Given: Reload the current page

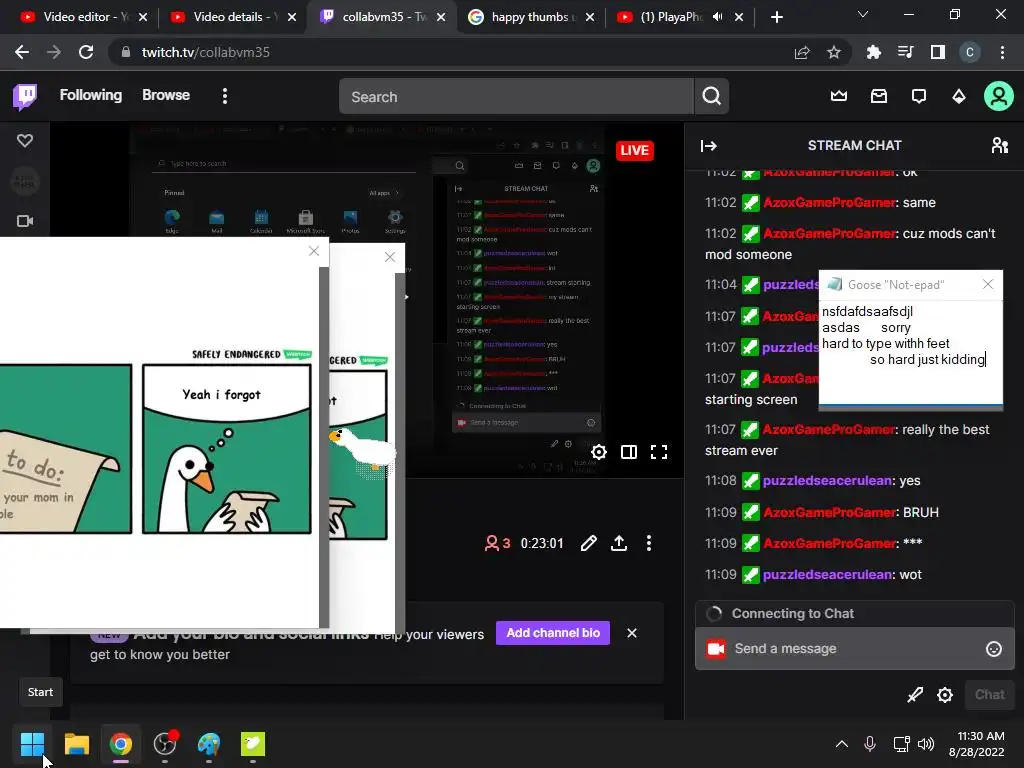Looking at the screenshot, I should pyautogui.click(x=86, y=52).
